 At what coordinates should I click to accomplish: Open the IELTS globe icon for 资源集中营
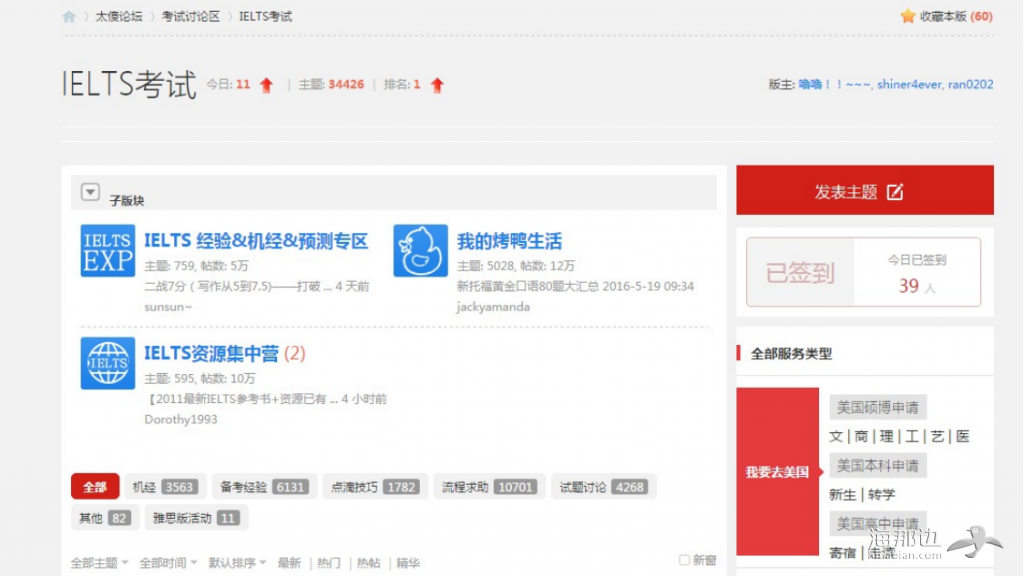108,363
